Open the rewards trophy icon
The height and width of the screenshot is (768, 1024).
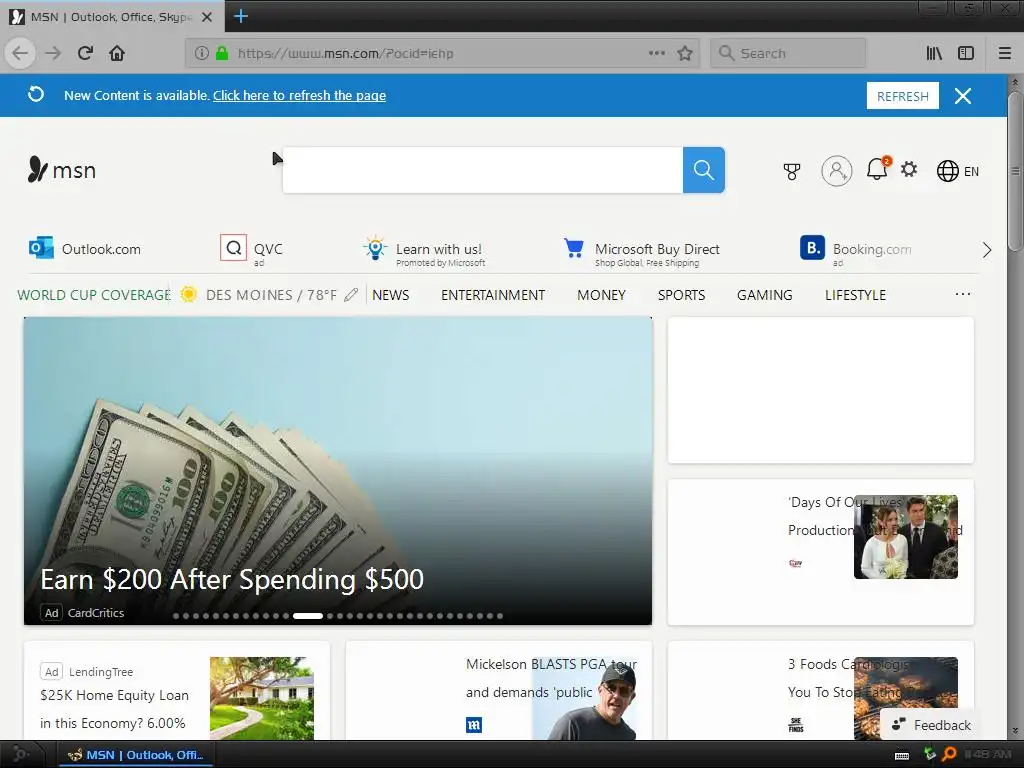coord(792,171)
